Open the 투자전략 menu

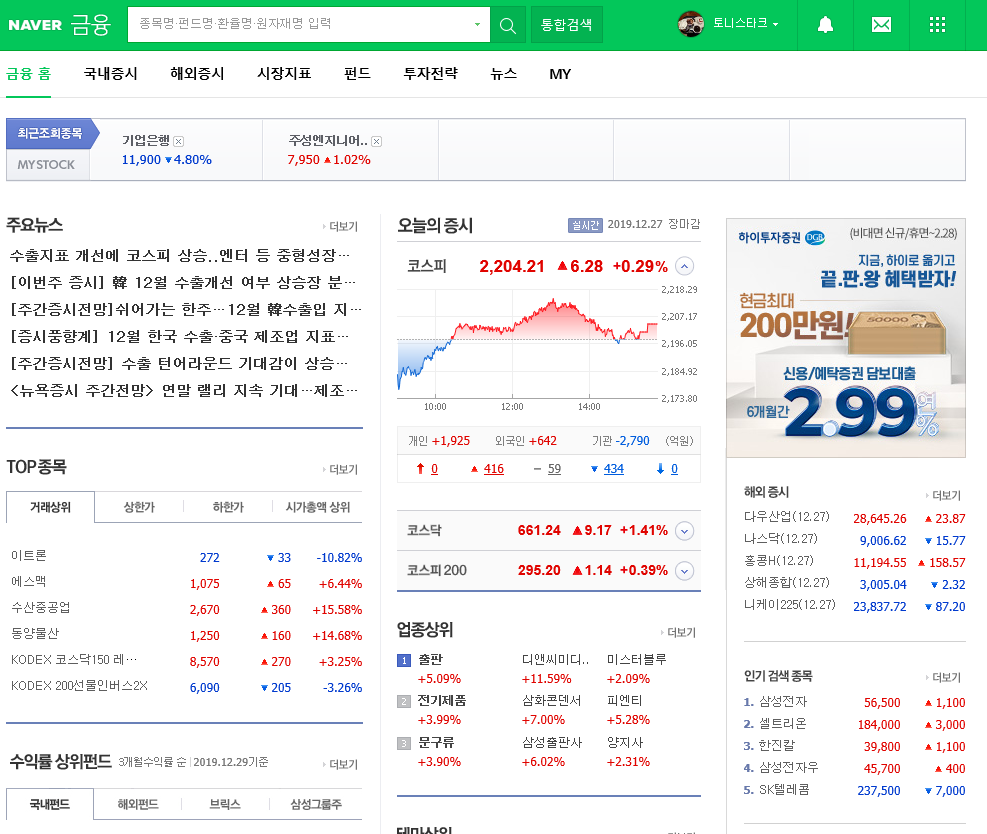431,74
